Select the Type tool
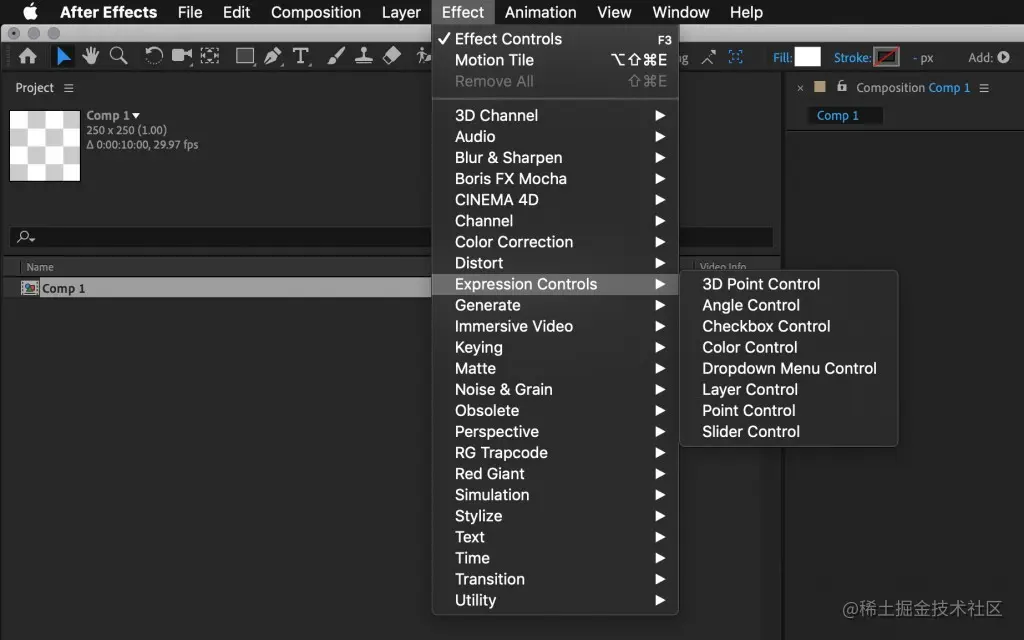 pyautogui.click(x=300, y=57)
